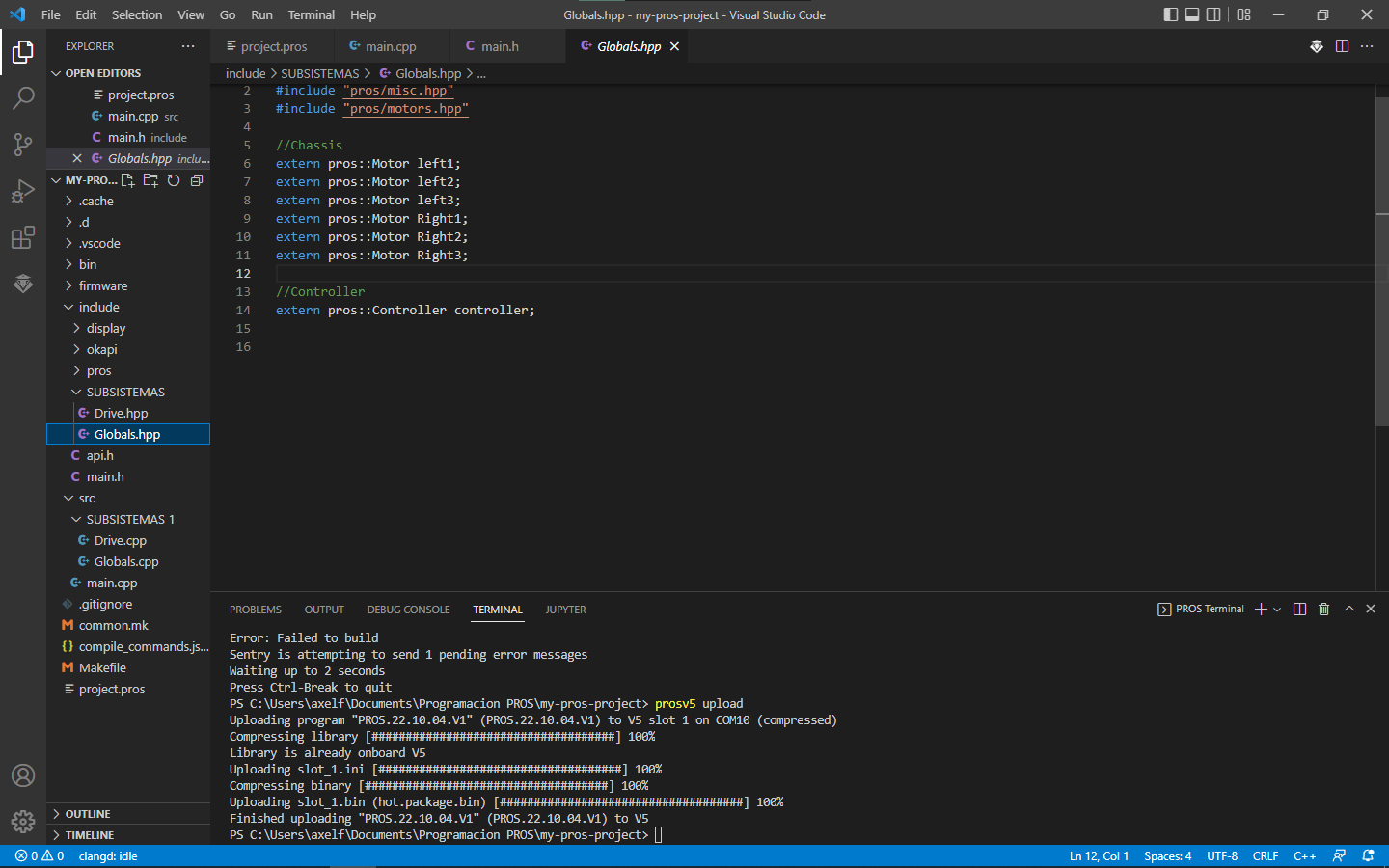Viewport: 1389px width, 868px height.
Task: Refresh the explorer file tree
Action: click(x=174, y=180)
